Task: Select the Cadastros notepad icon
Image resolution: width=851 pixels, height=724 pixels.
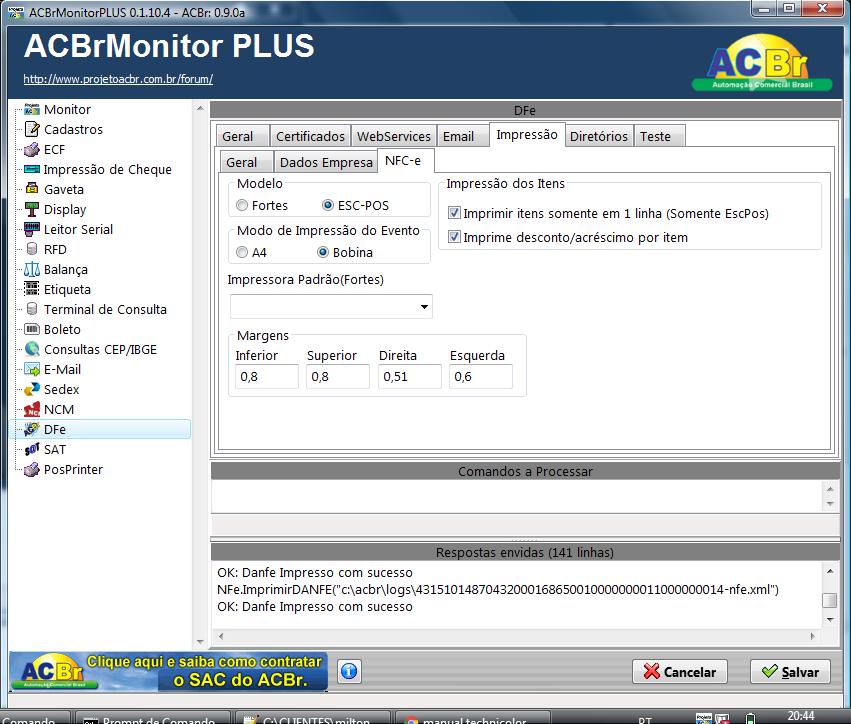Action: point(32,129)
